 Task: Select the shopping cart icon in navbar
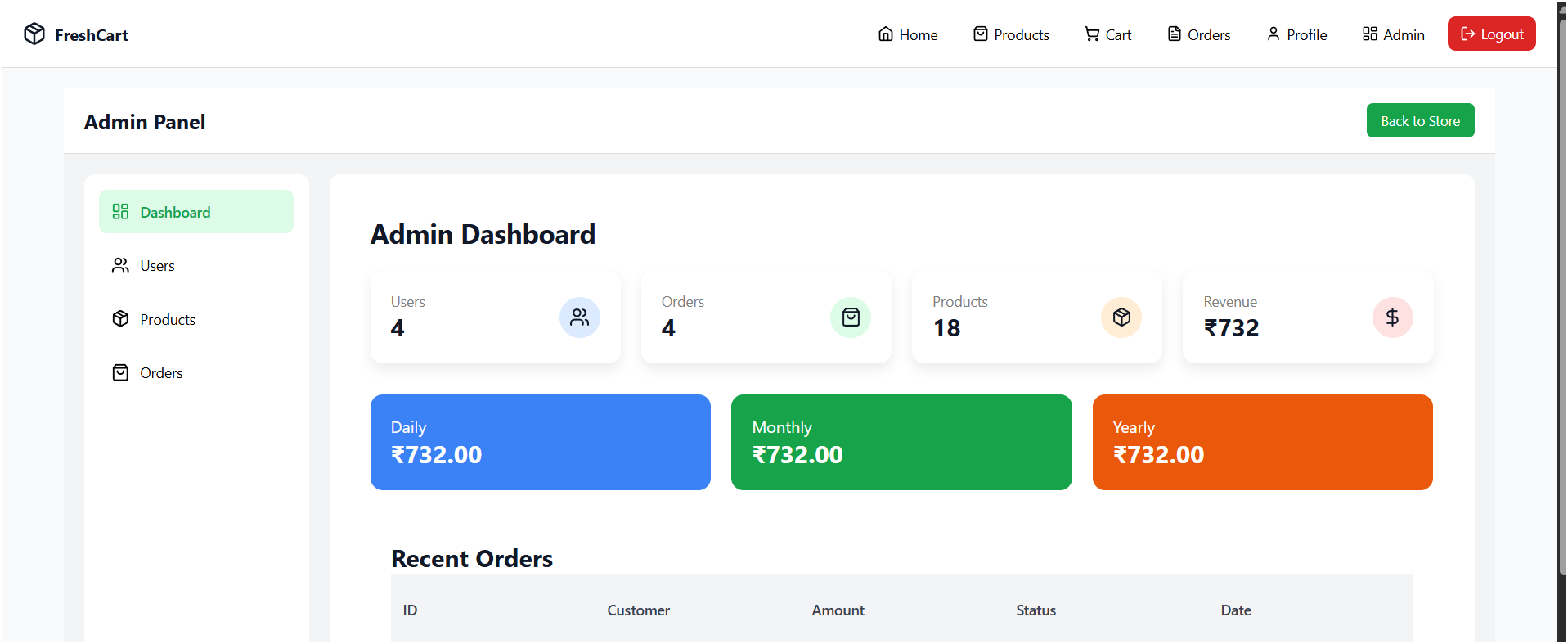point(1090,34)
